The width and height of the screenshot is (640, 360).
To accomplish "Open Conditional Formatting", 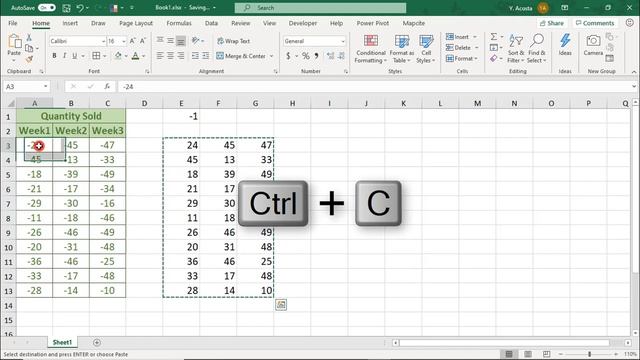I will [371, 49].
